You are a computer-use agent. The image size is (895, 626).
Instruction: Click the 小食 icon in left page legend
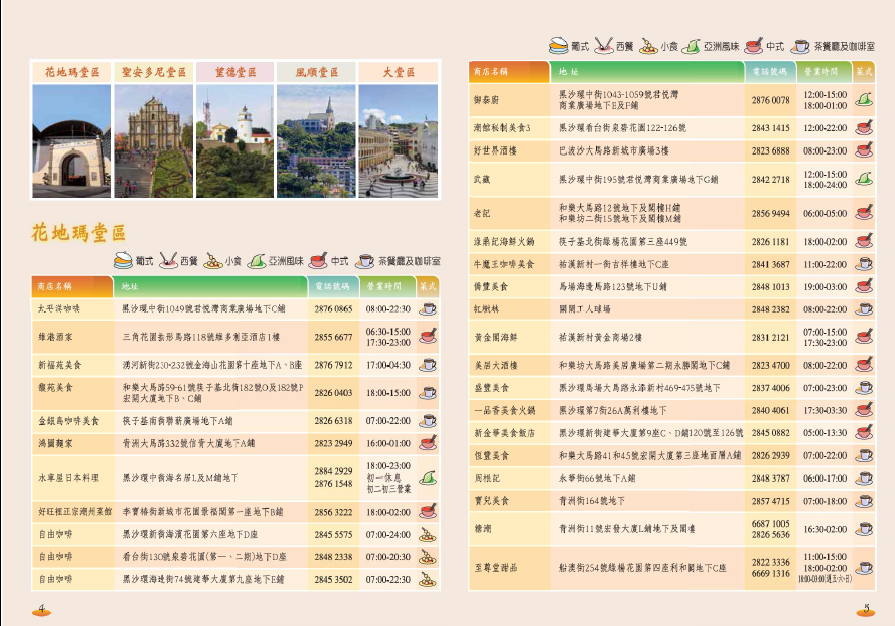click(x=212, y=260)
